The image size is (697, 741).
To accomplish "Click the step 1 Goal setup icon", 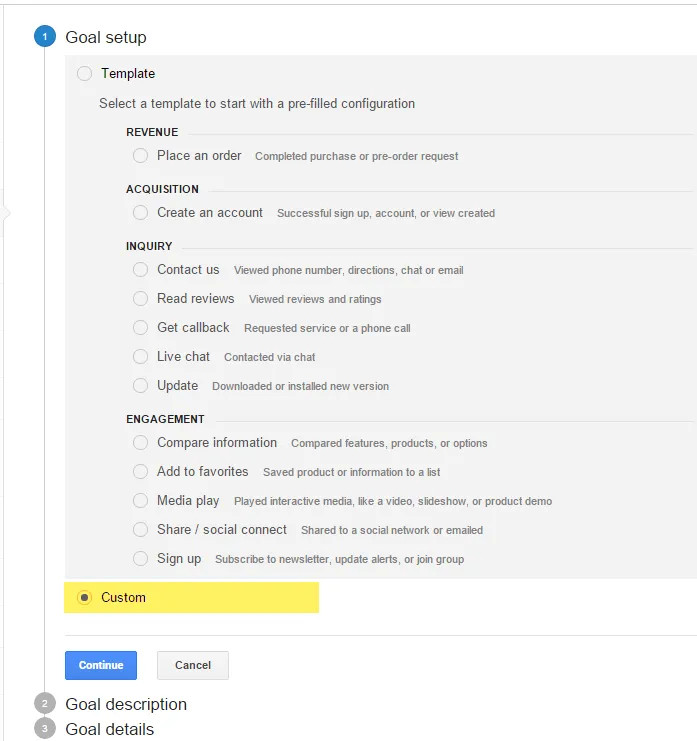I will click(44, 37).
